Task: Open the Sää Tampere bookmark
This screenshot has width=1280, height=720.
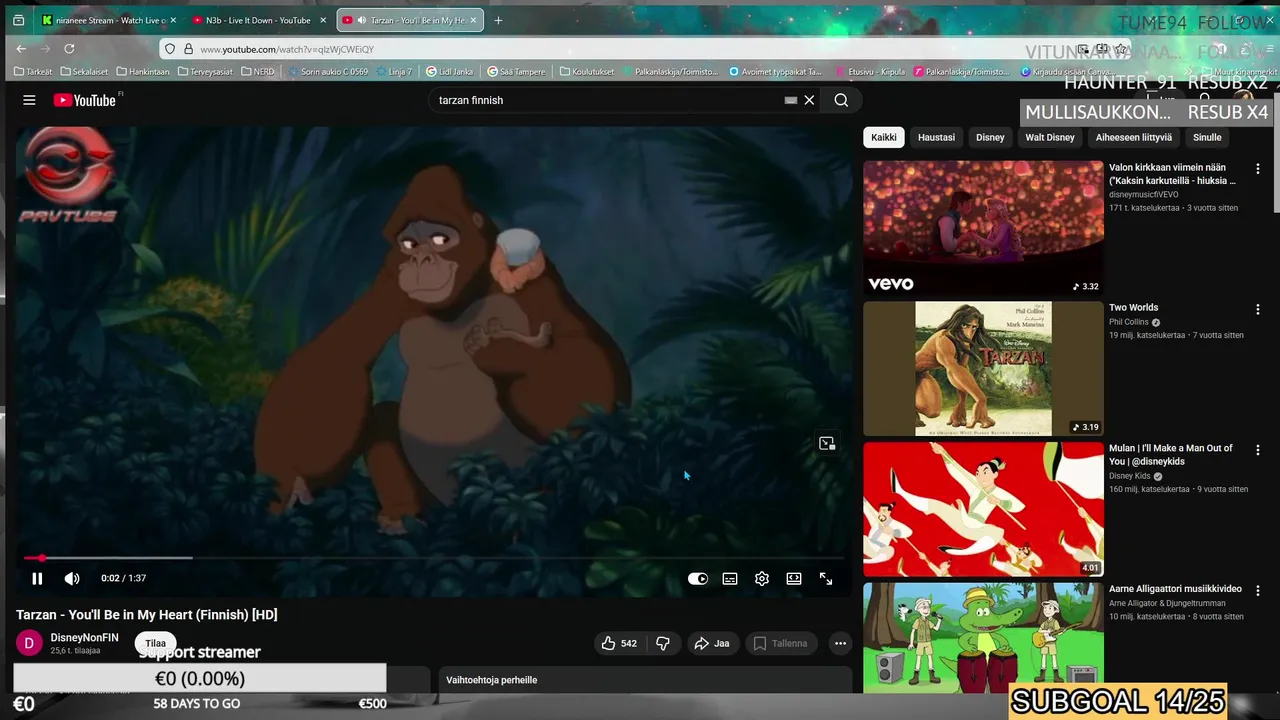Action: [x=516, y=72]
